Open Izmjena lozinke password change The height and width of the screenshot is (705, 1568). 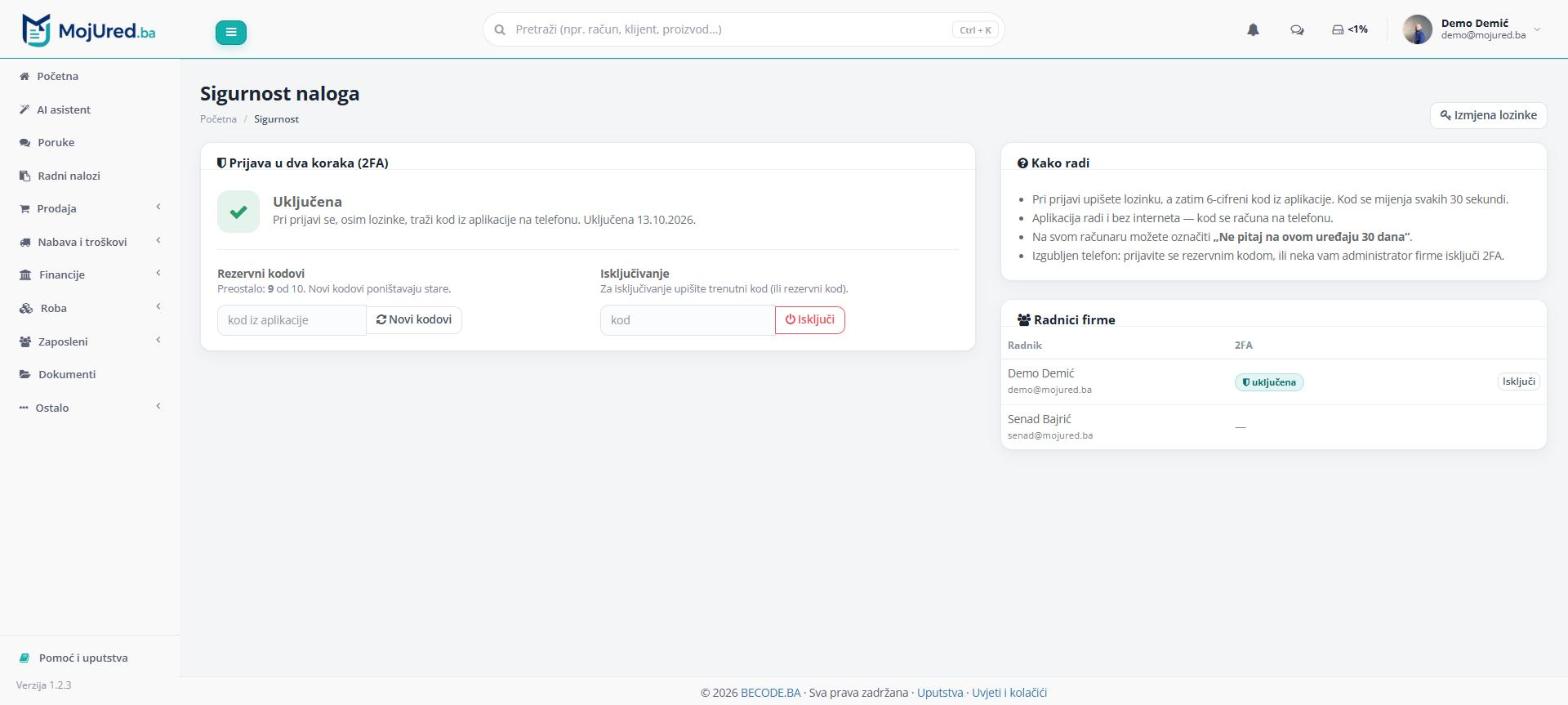[x=1488, y=115]
